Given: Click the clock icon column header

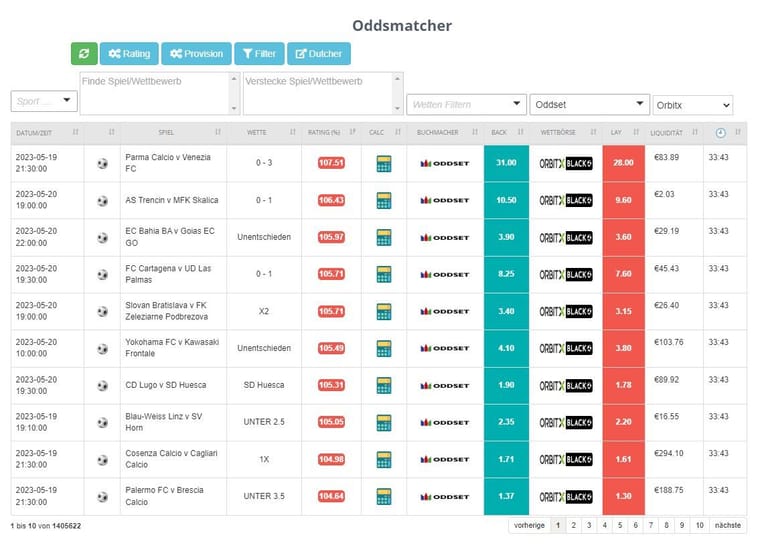Looking at the screenshot, I should coord(721,133).
